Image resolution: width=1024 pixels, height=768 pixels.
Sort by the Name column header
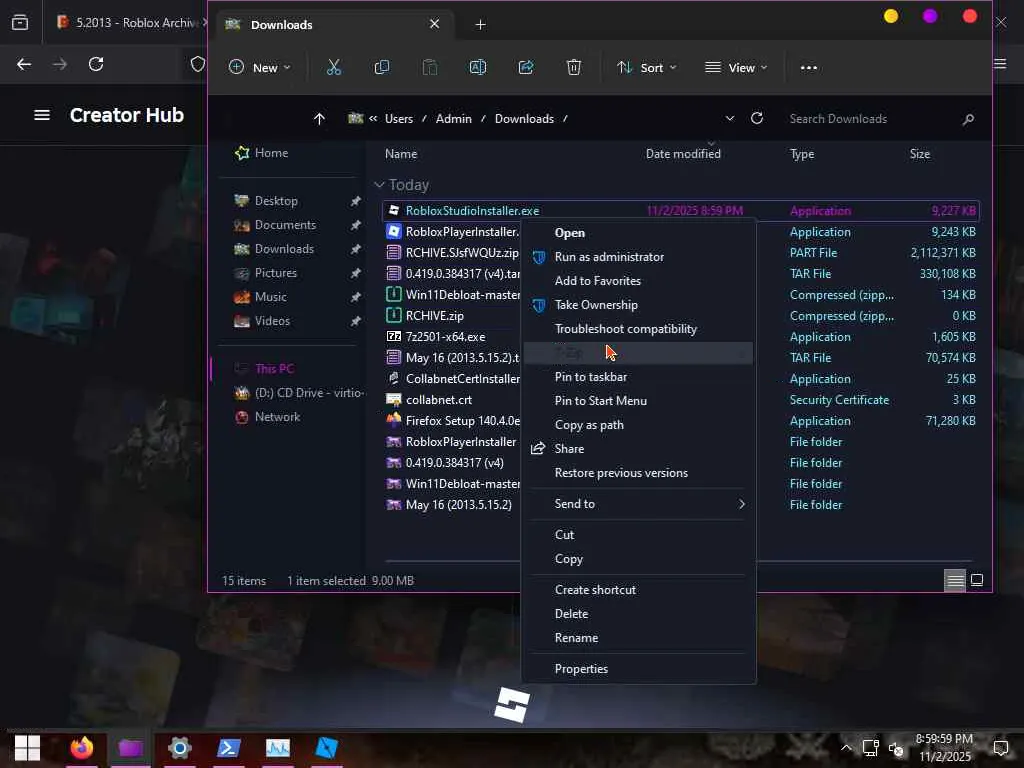[401, 154]
